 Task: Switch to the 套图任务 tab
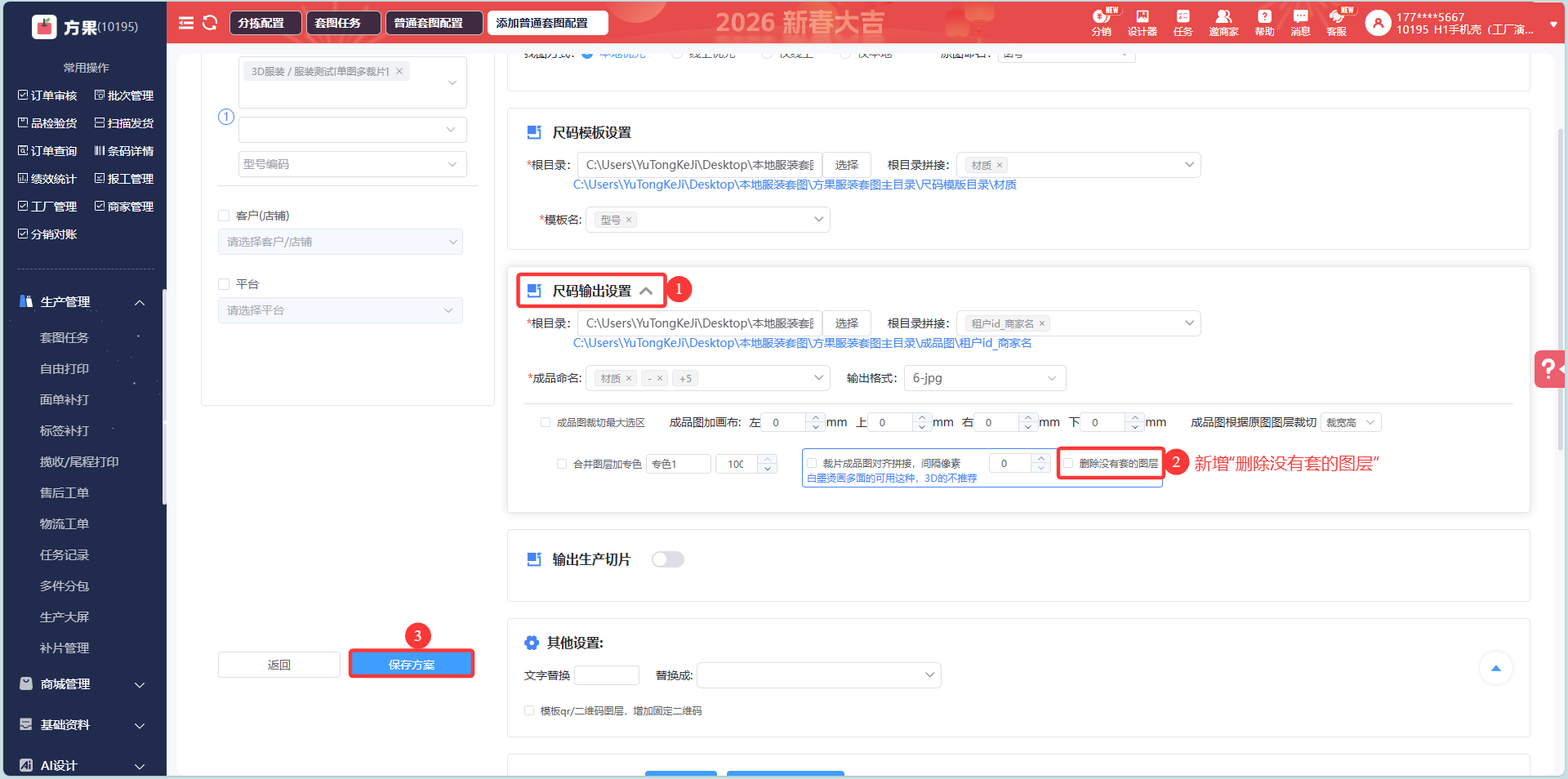point(338,23)
